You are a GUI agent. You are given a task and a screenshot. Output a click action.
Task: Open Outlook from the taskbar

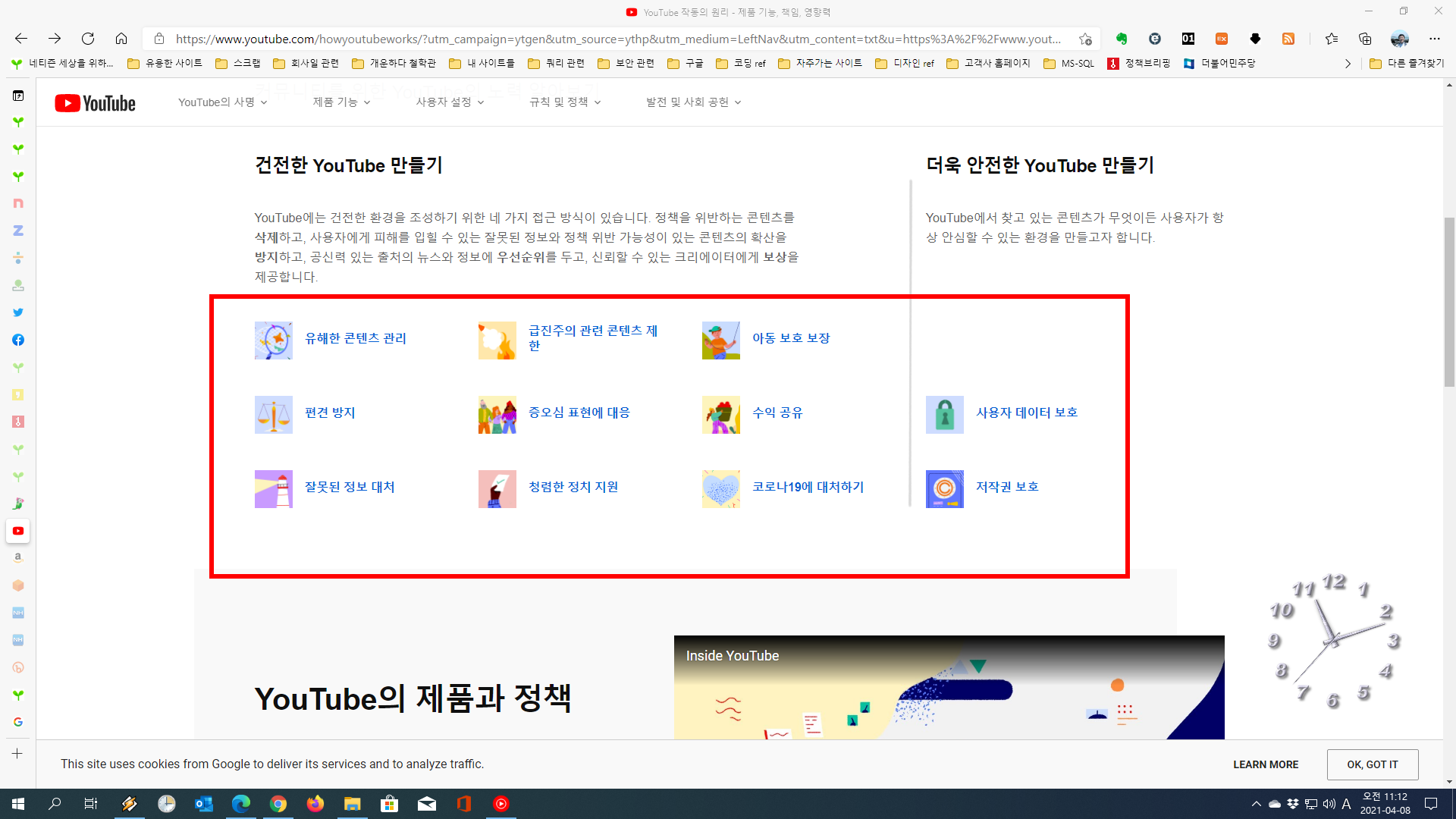204,804
